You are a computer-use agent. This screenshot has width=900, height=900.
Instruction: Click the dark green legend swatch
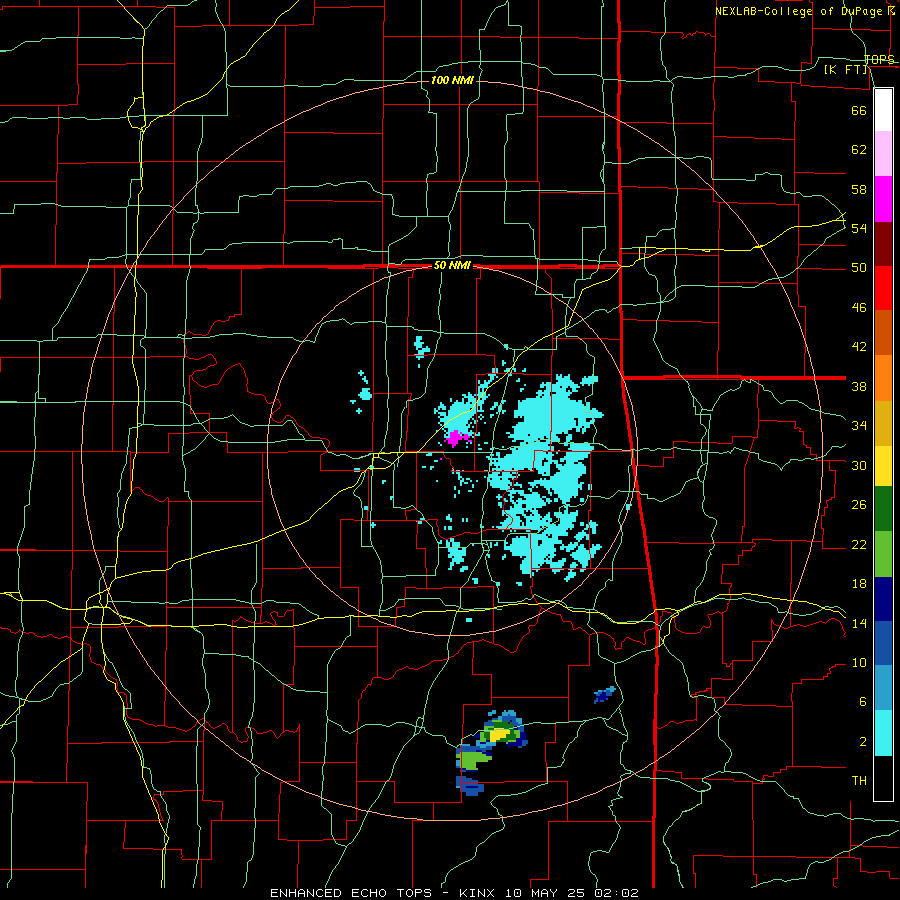tap(883, 509)
